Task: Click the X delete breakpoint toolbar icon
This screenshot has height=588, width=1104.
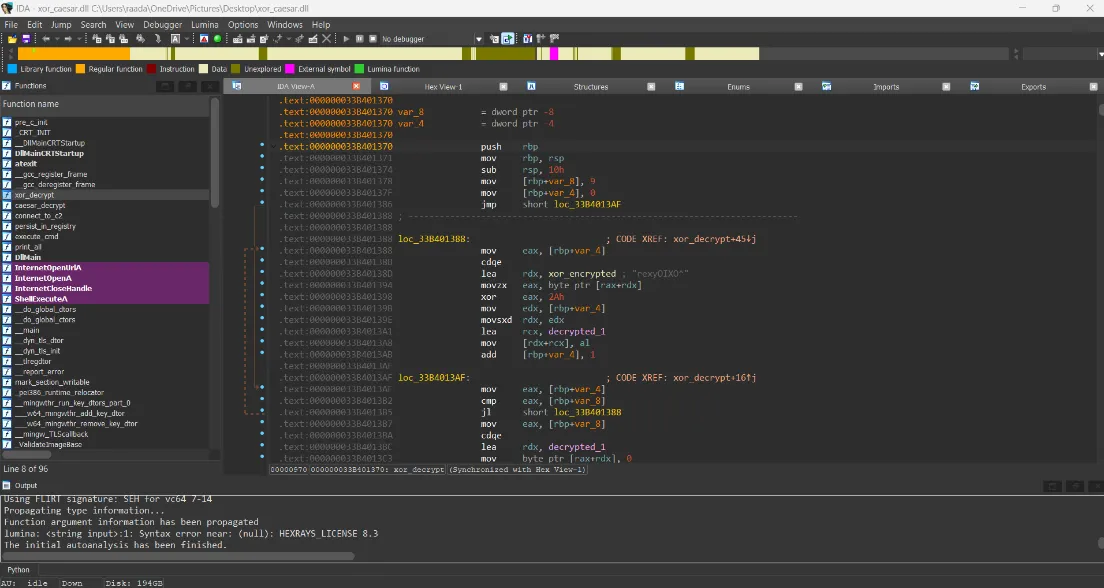Action: [x=327, y=39]
